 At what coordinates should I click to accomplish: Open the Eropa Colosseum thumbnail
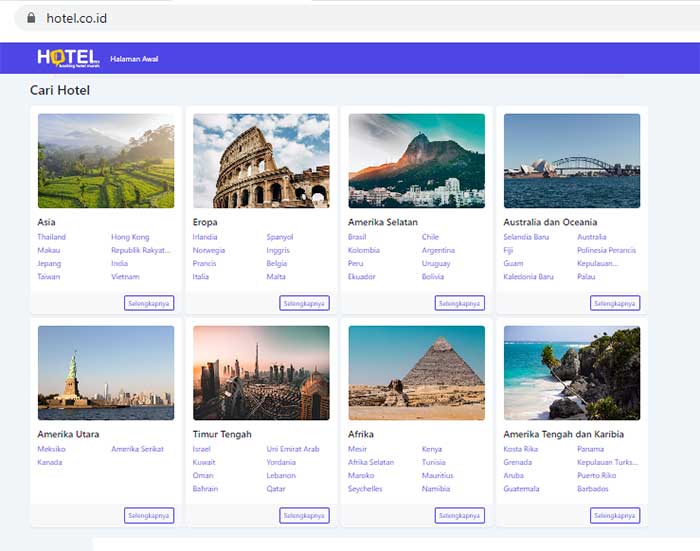pyautogui.click(x=261, y=161)
